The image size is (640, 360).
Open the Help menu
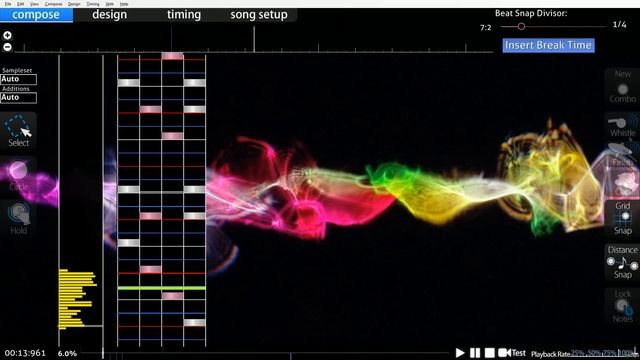click(x=124, y=4)
